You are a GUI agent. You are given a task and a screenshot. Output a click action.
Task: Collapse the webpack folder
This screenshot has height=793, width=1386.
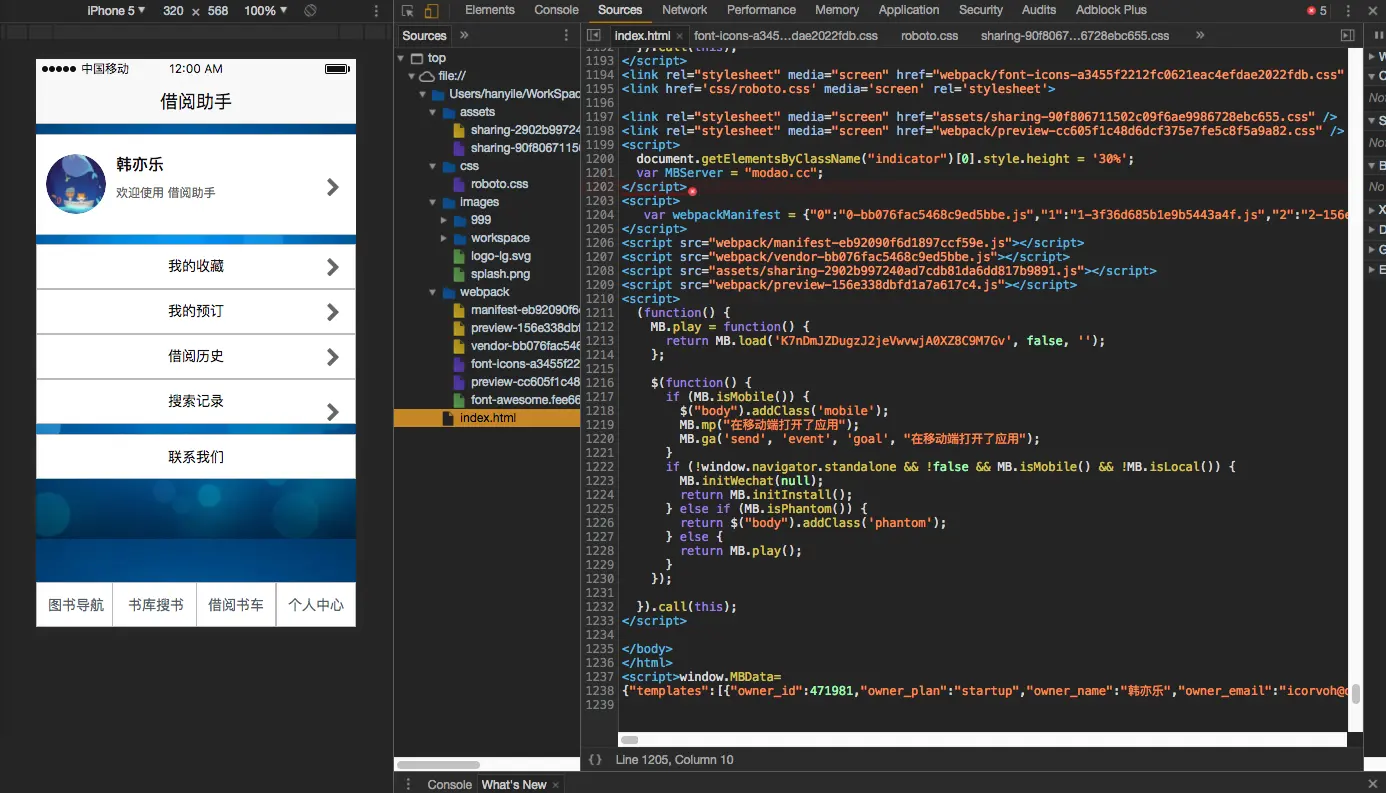pyautogui.click(x=433, y=293)
